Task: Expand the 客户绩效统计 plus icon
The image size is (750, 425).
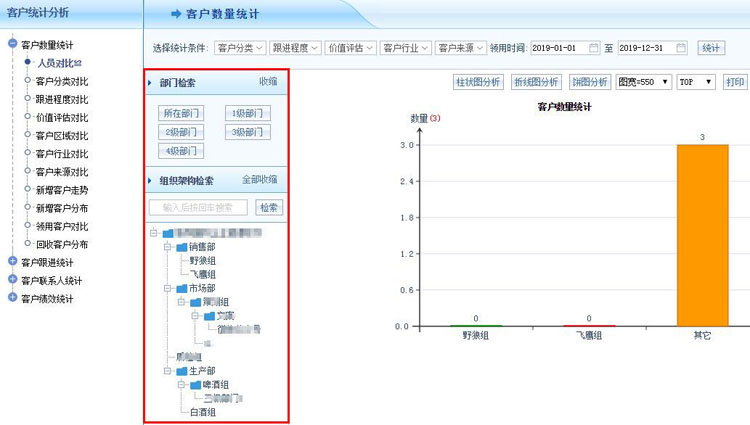Action: pos(12,297)
